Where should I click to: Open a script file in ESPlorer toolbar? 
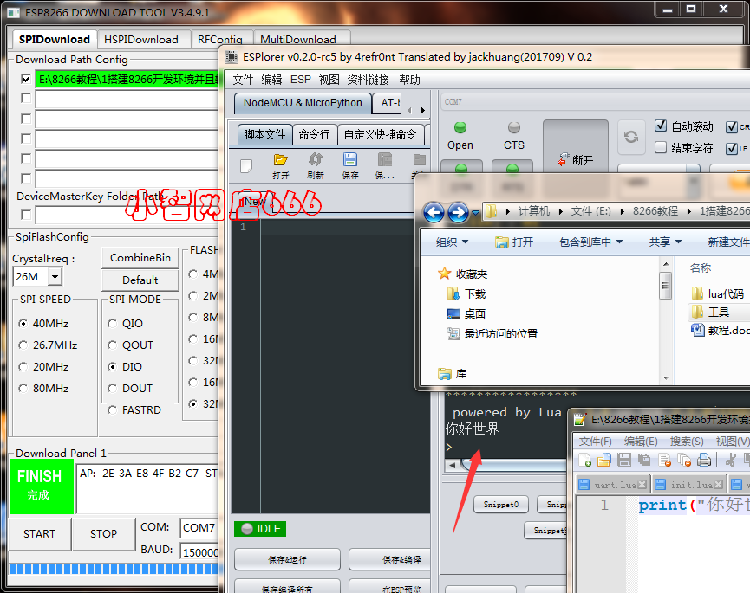pyautogui.click(x=280, y=165)
